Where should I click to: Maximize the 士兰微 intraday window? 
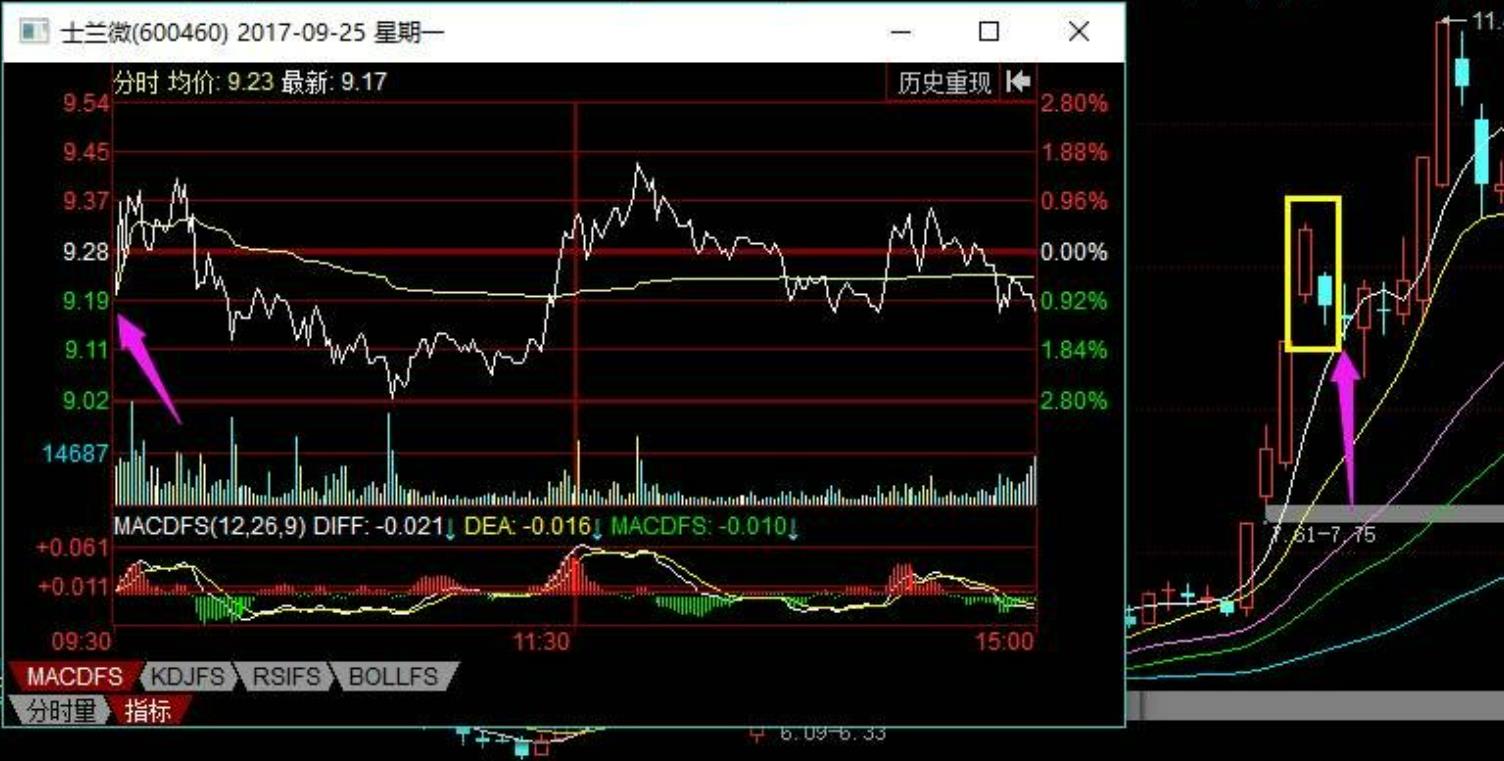988,32
